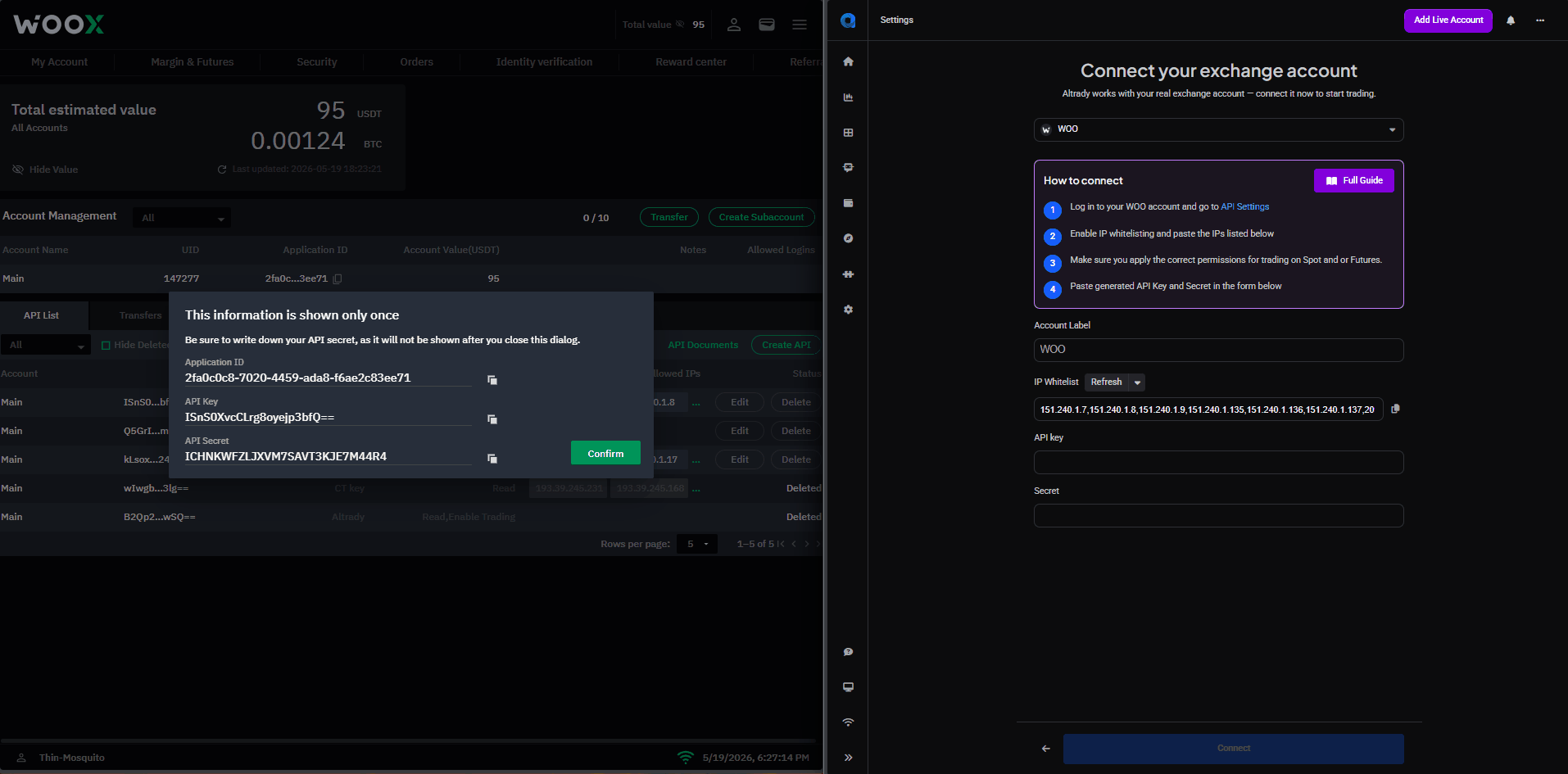The width and height of the screenshot is (1568, 774).
Task: Open the WOO X user profile icon
Action: click(734, 25)
